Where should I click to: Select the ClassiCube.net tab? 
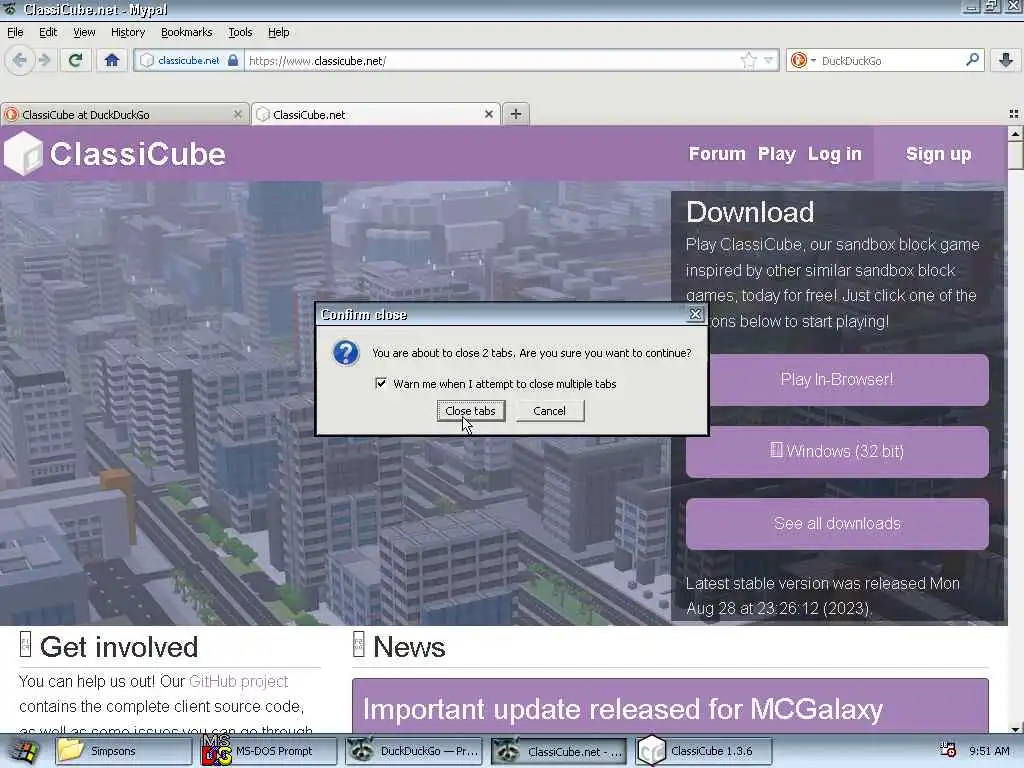376,114
